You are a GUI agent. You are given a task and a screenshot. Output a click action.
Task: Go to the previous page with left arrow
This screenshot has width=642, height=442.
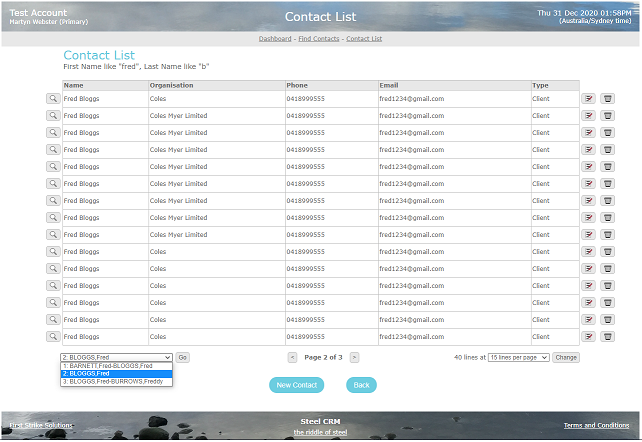click(x=292, y=357)
